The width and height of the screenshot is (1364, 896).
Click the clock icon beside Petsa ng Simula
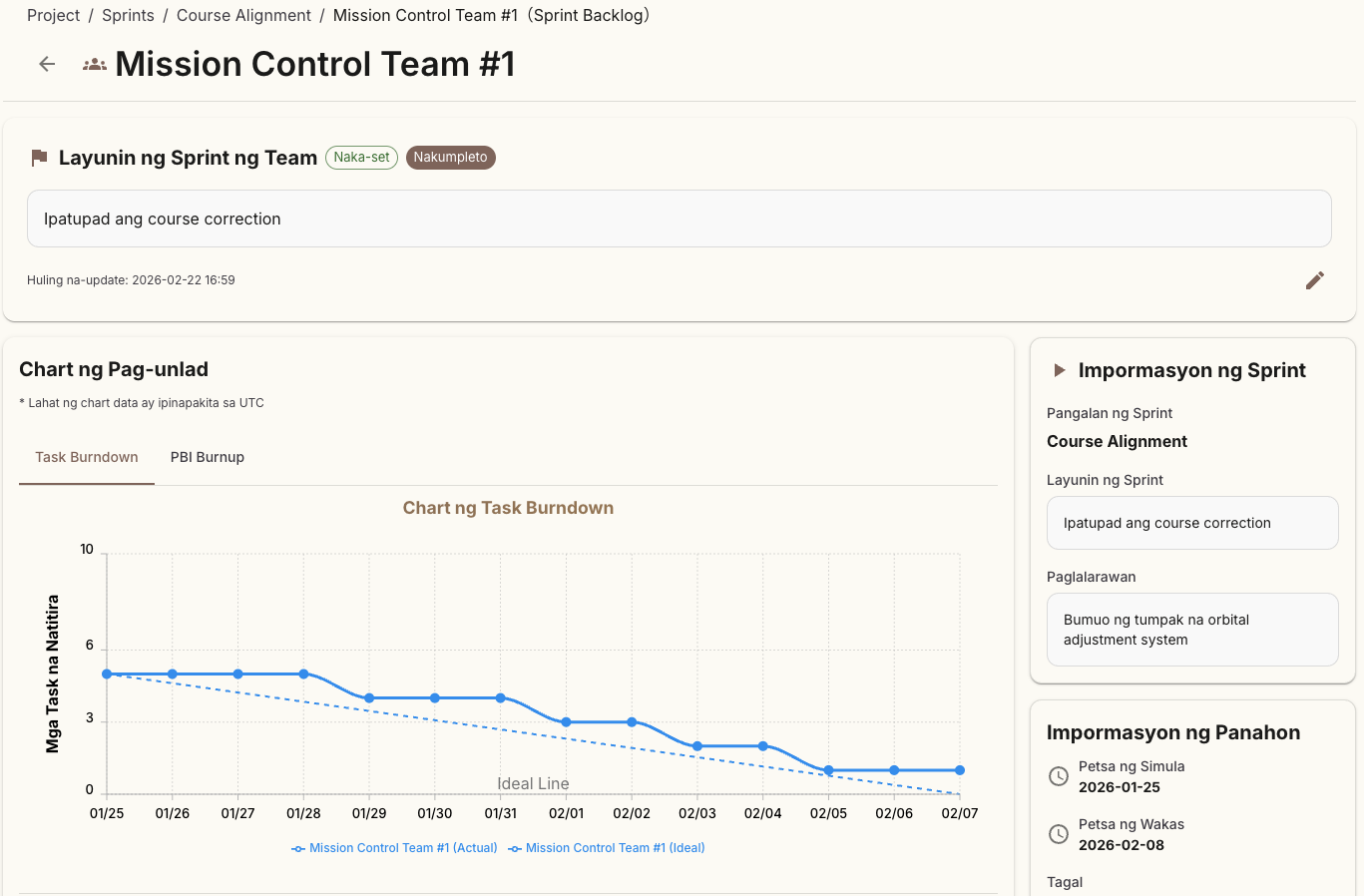(x=1058, y=775)
